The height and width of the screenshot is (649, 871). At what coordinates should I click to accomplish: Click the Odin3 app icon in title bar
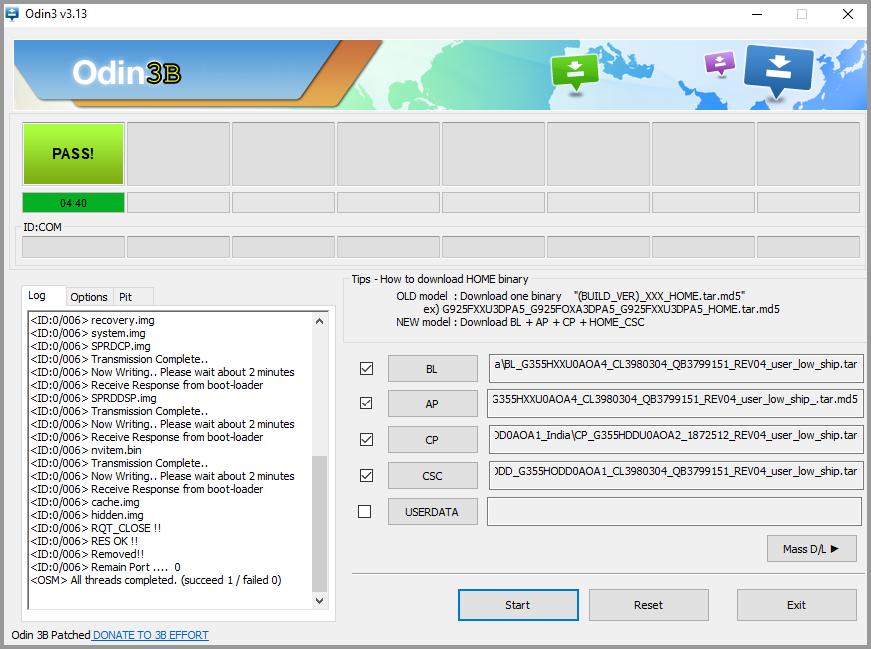tap(12, 14)
